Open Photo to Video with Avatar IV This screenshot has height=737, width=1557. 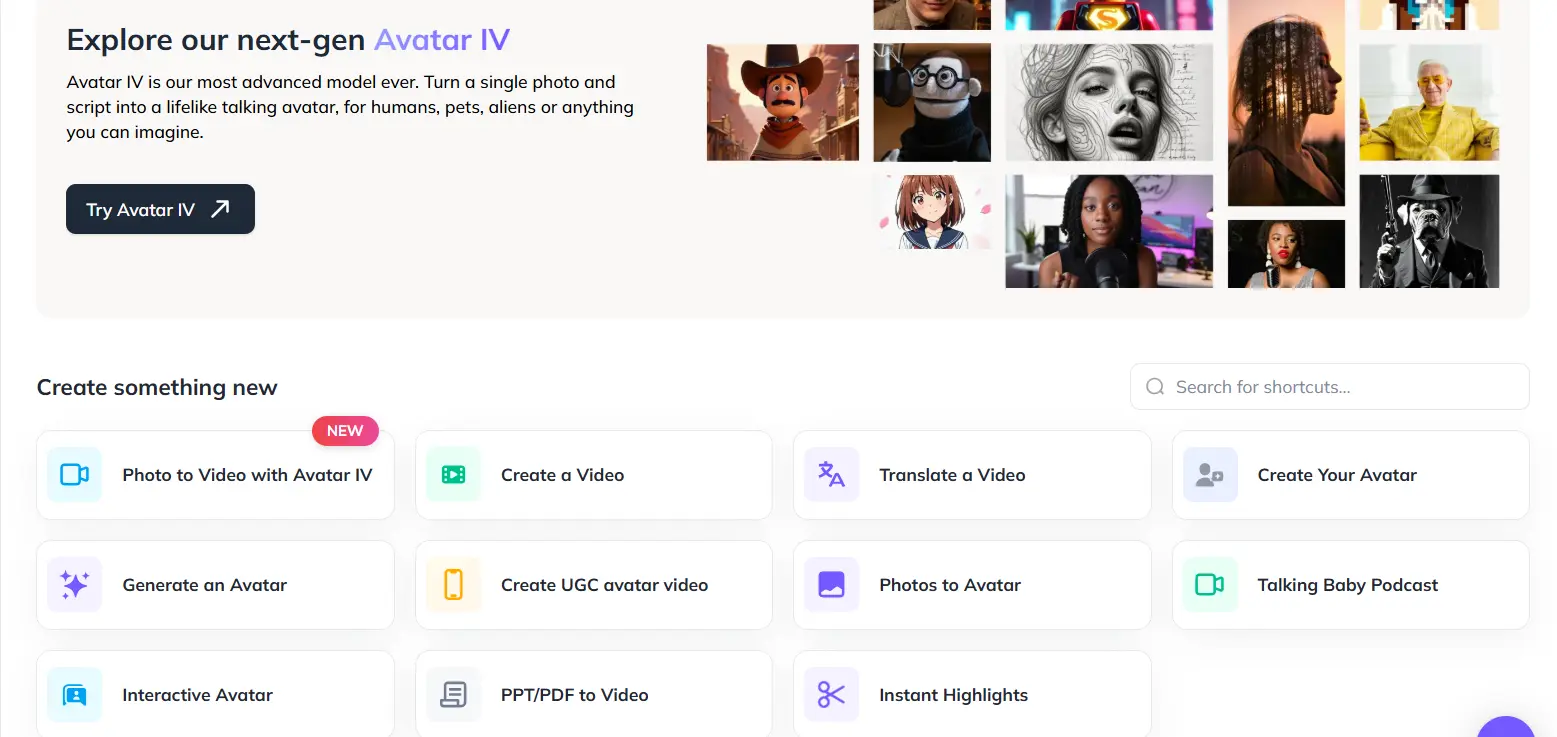[215, 475]
